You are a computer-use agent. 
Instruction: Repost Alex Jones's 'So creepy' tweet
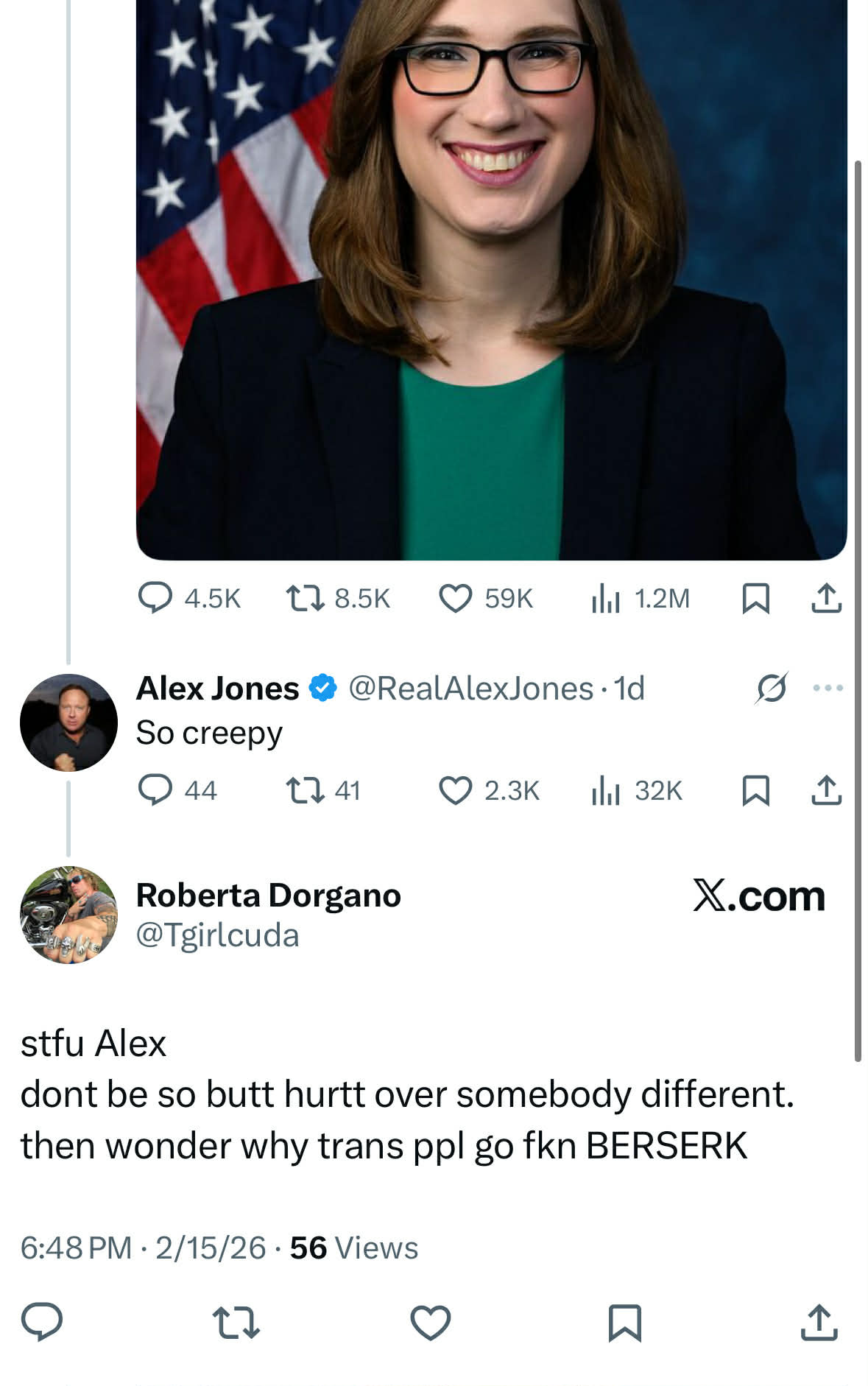305,790
